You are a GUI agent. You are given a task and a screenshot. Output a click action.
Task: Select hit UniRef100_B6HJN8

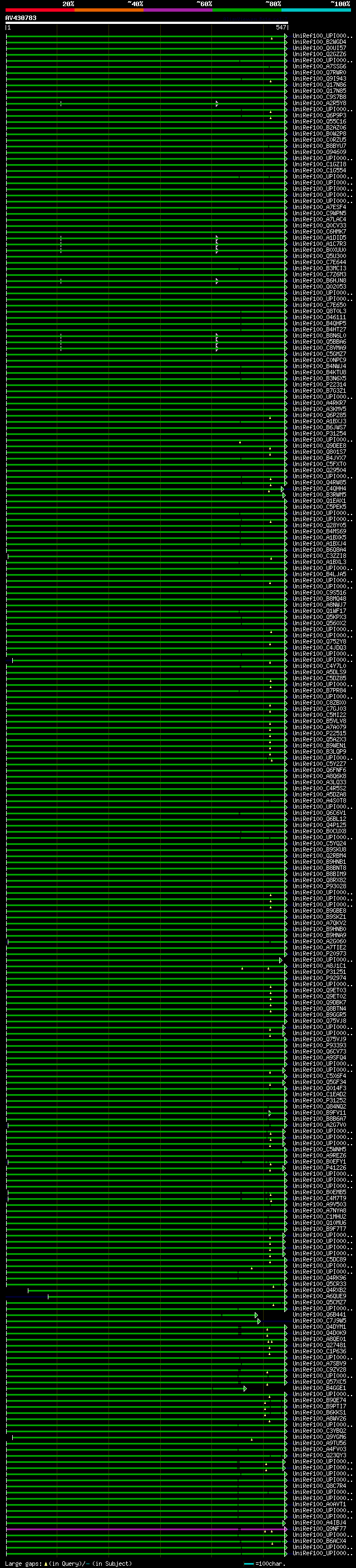[x=319, y=280]
